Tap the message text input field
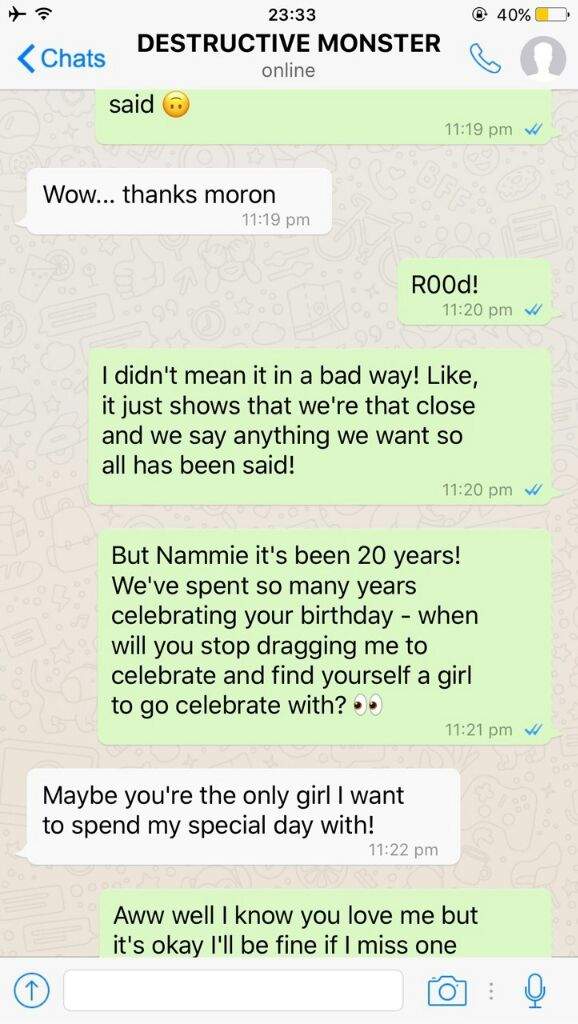The image size is (578, 1024). (233, 991)
